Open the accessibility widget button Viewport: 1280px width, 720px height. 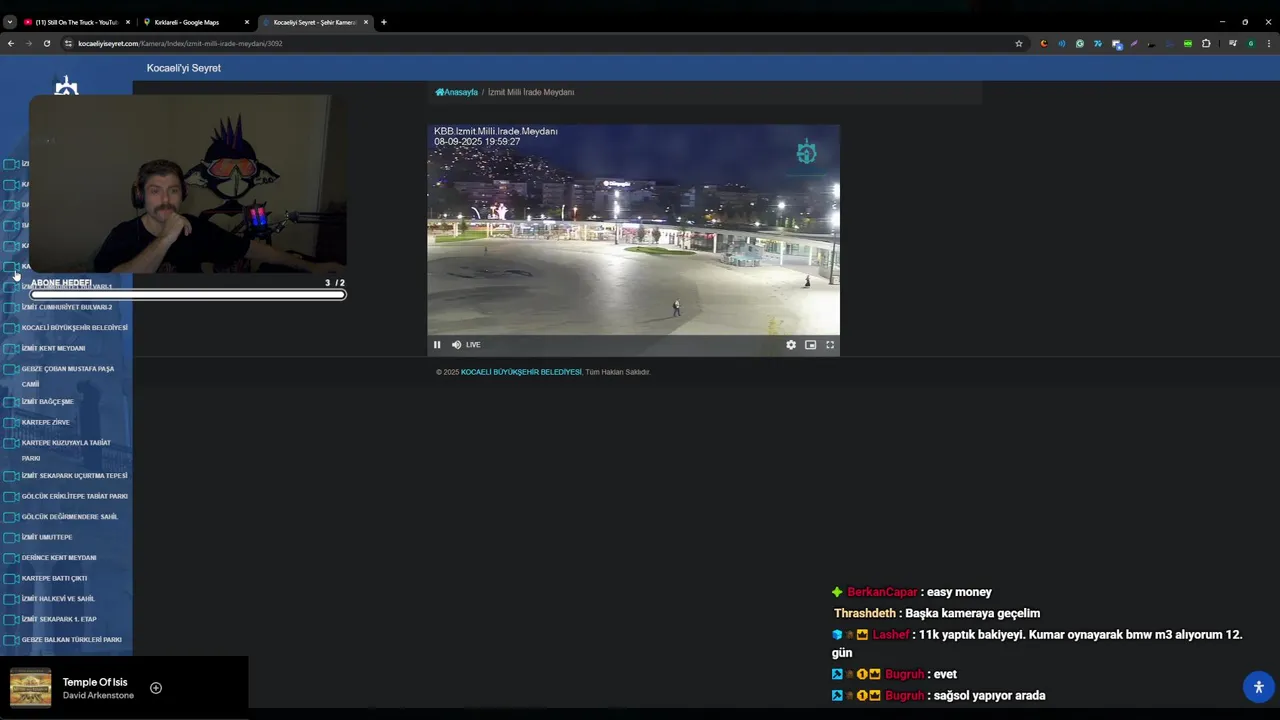point(1258,687)
